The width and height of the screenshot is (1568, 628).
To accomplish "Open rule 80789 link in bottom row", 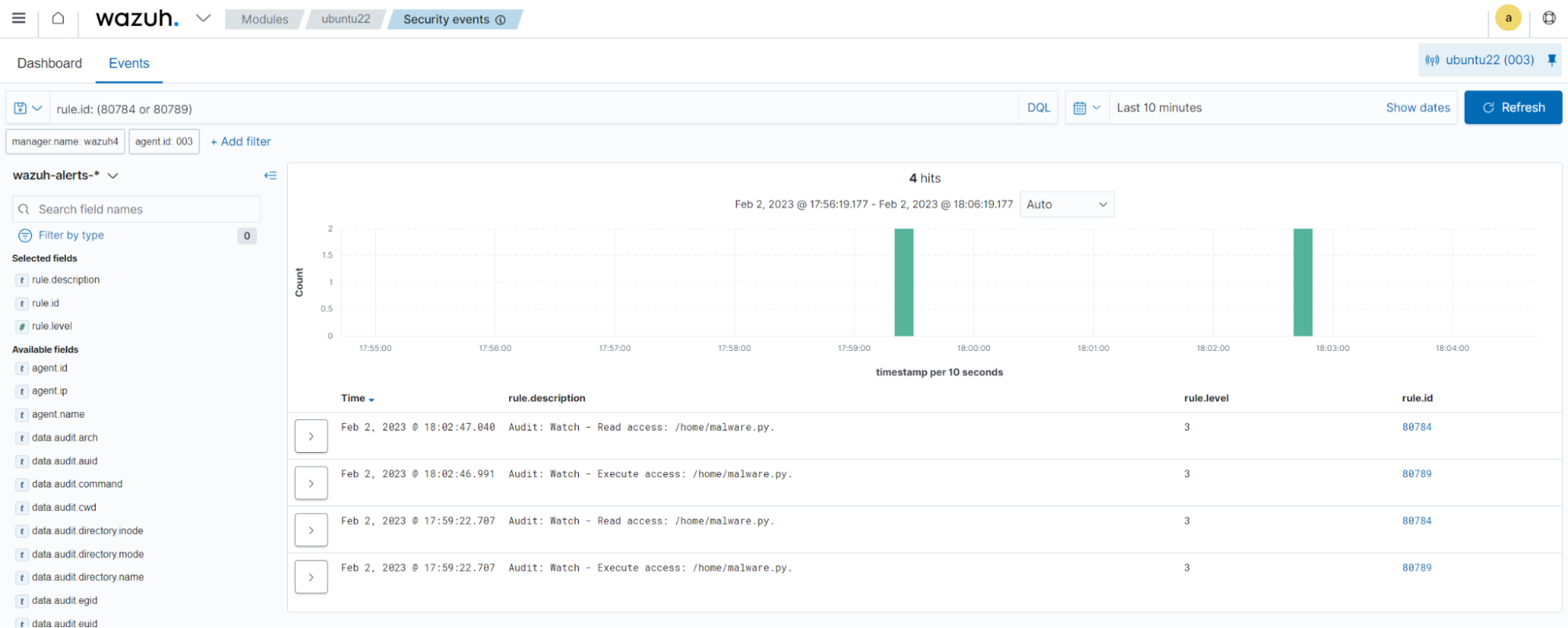I will coord(1417,568).
